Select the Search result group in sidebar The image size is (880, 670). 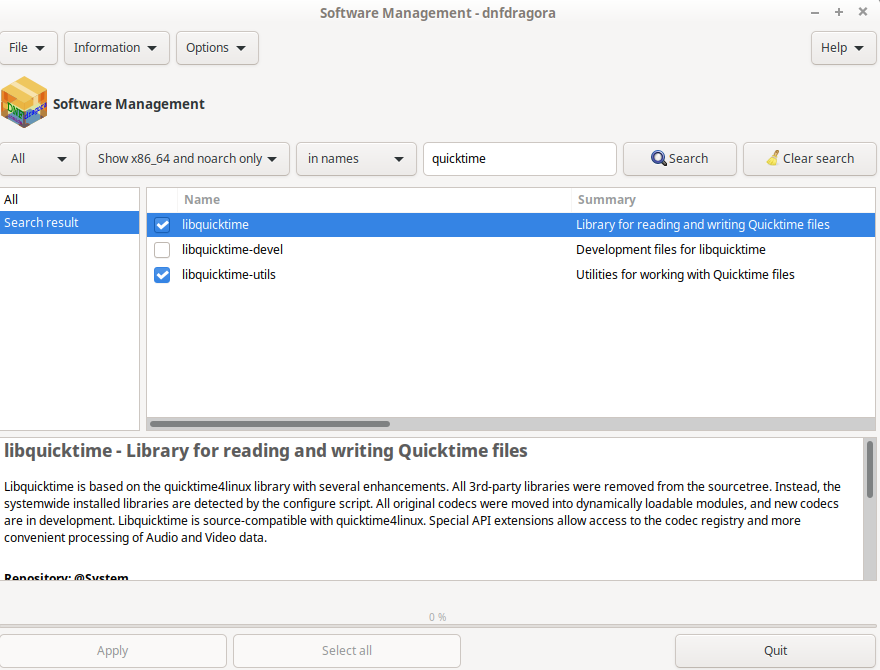70,223
